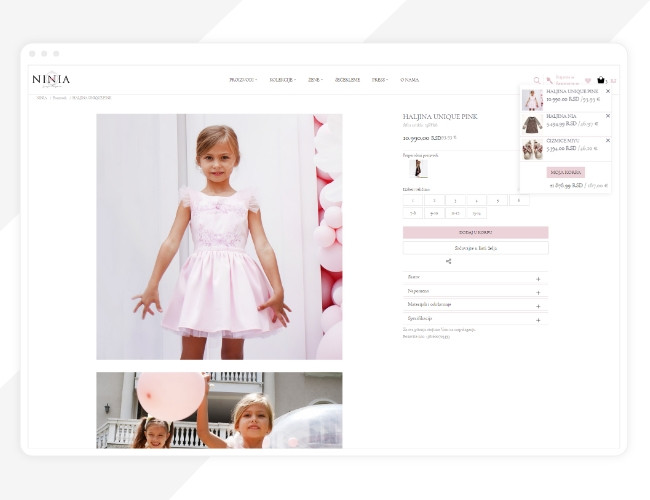This screenshot has height=500, width=650.
Task: Open the O NAMA page
Action: (x=410, y=80)
